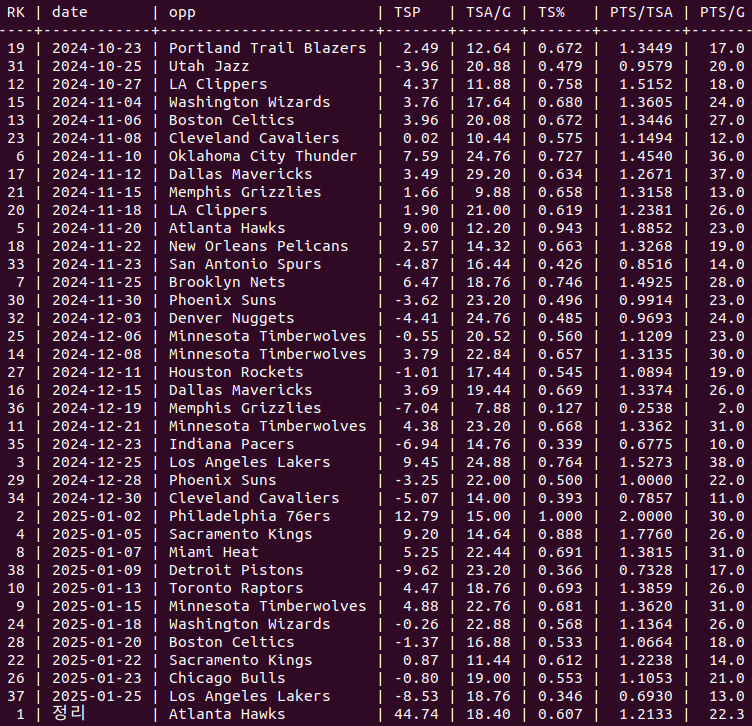Click date 2025-01-25
The height and width of the screenshot is (726, 752).
(x=97, y=696)
